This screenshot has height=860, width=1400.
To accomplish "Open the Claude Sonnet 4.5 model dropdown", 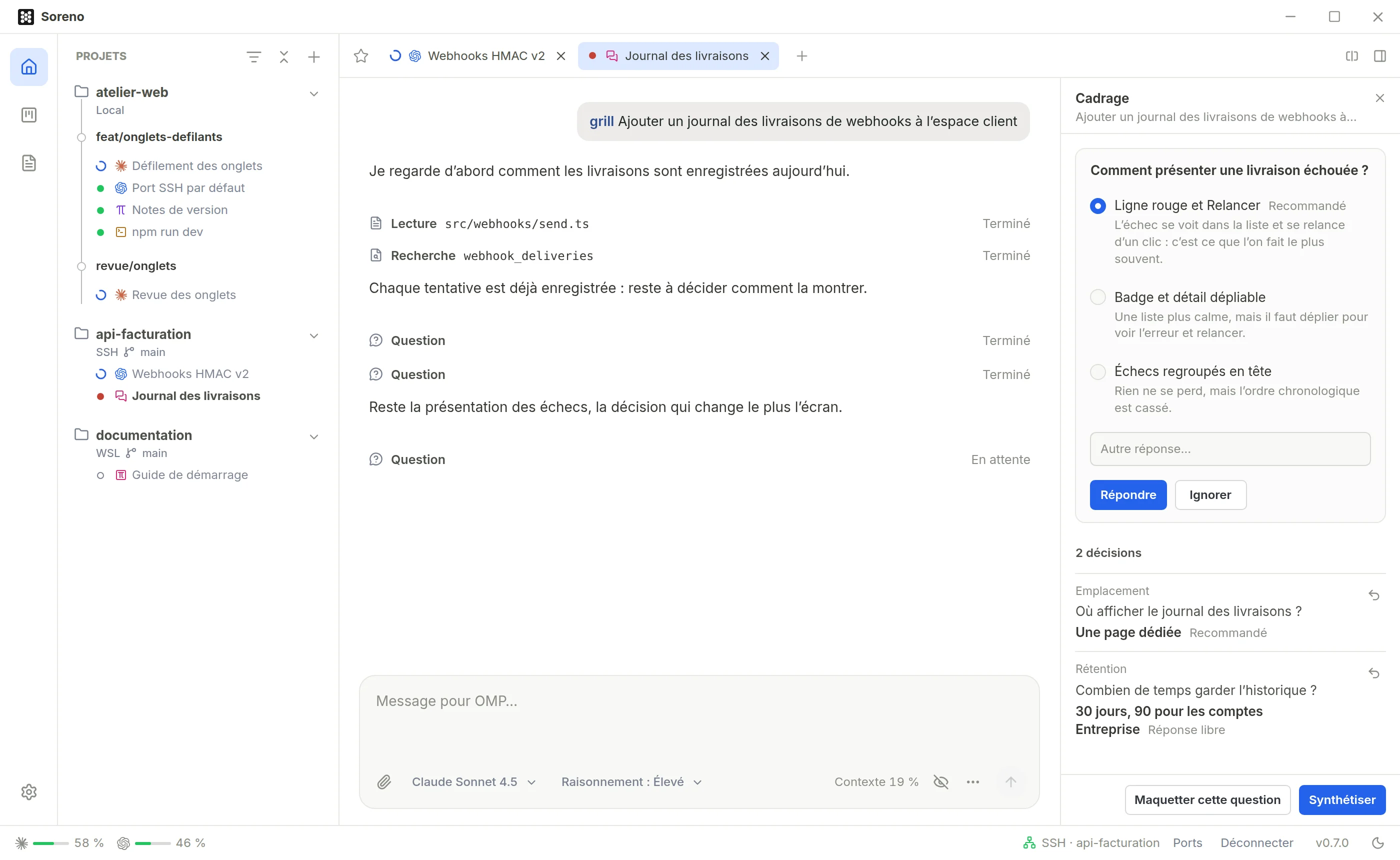I will point(473,782).
